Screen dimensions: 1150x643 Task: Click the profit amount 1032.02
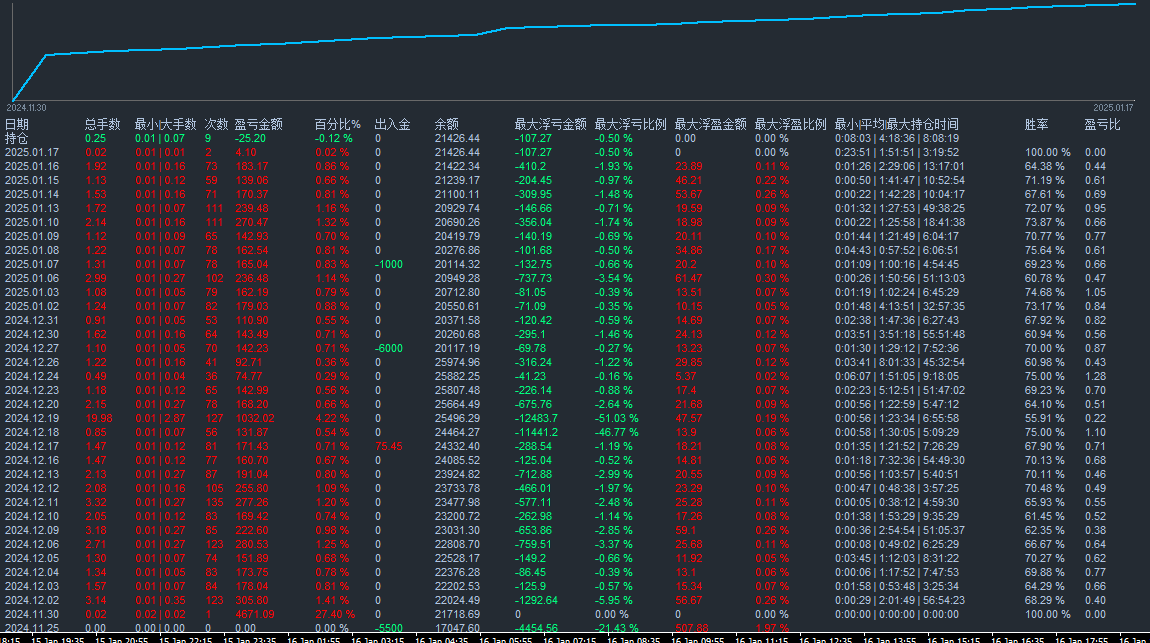(255, 419)
